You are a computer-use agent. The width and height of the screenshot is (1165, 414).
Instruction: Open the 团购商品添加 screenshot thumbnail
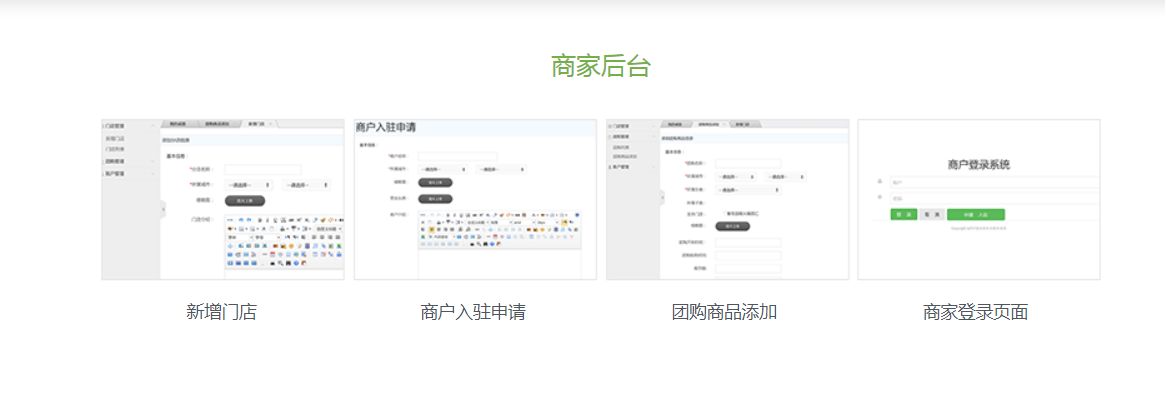click(x=727, y=199)
